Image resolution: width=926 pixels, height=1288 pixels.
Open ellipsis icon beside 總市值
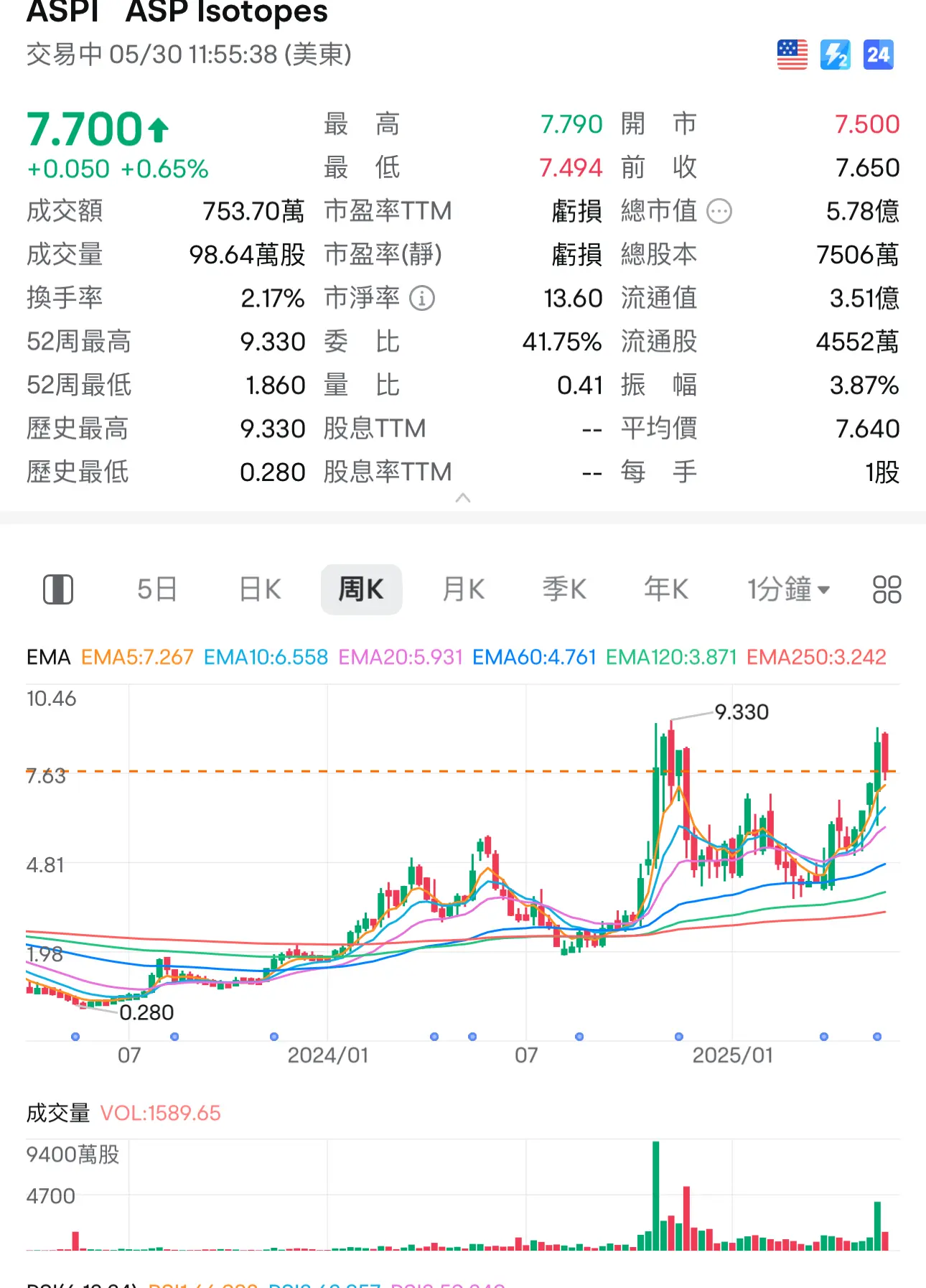pyautogui.click(x=719, y=211)
